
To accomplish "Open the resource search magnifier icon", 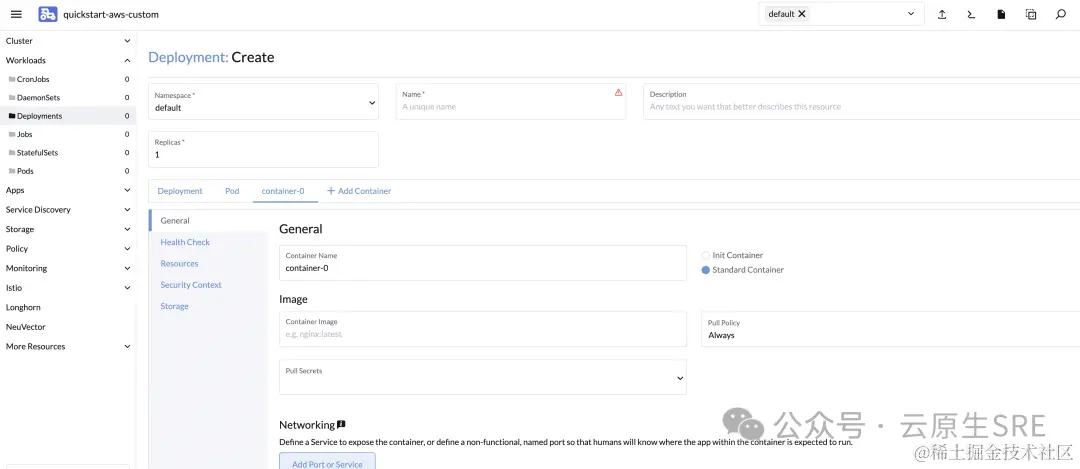I will pos(1061,14).
